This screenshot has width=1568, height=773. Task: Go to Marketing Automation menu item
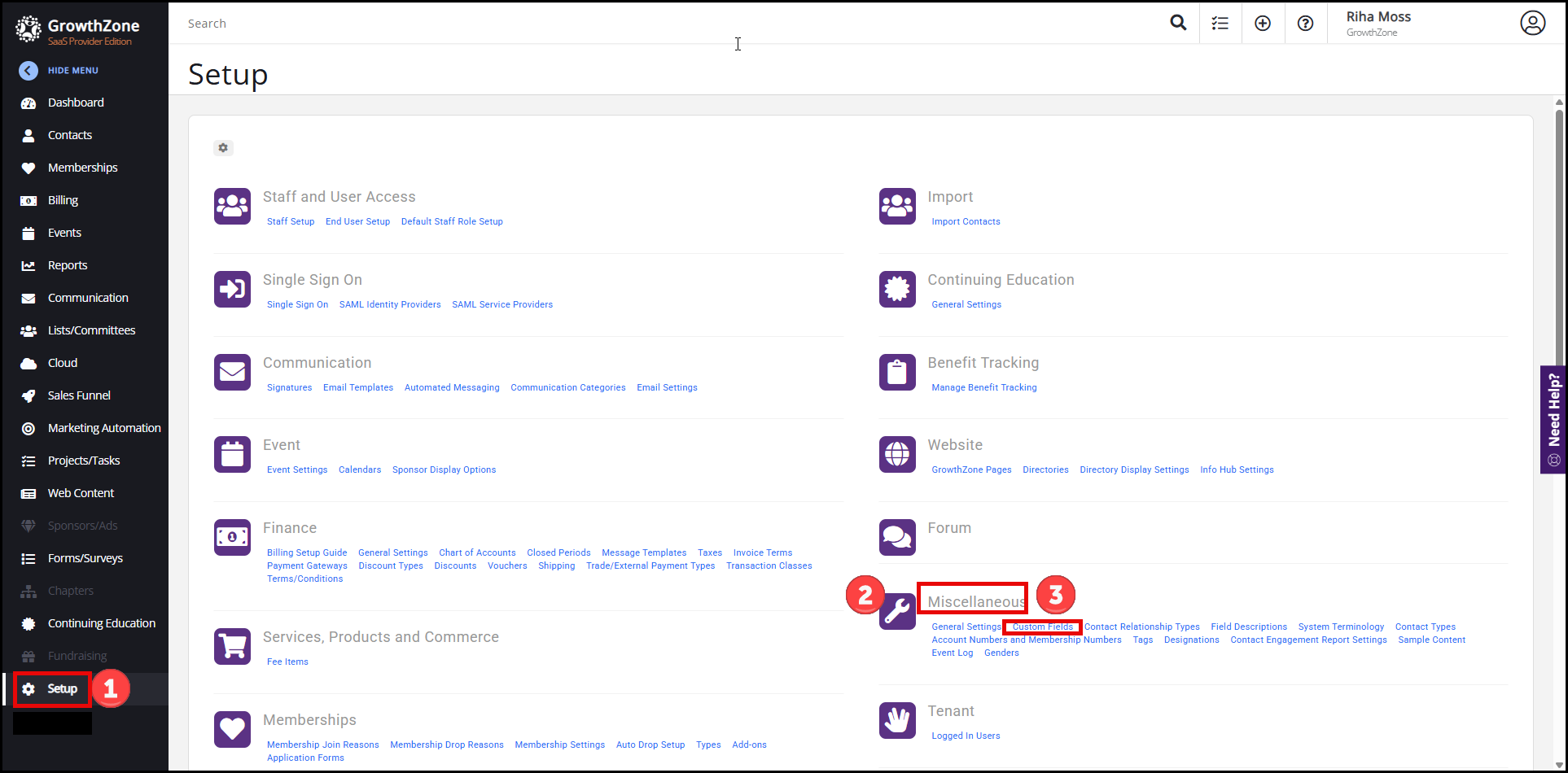(x=104, y=428)
